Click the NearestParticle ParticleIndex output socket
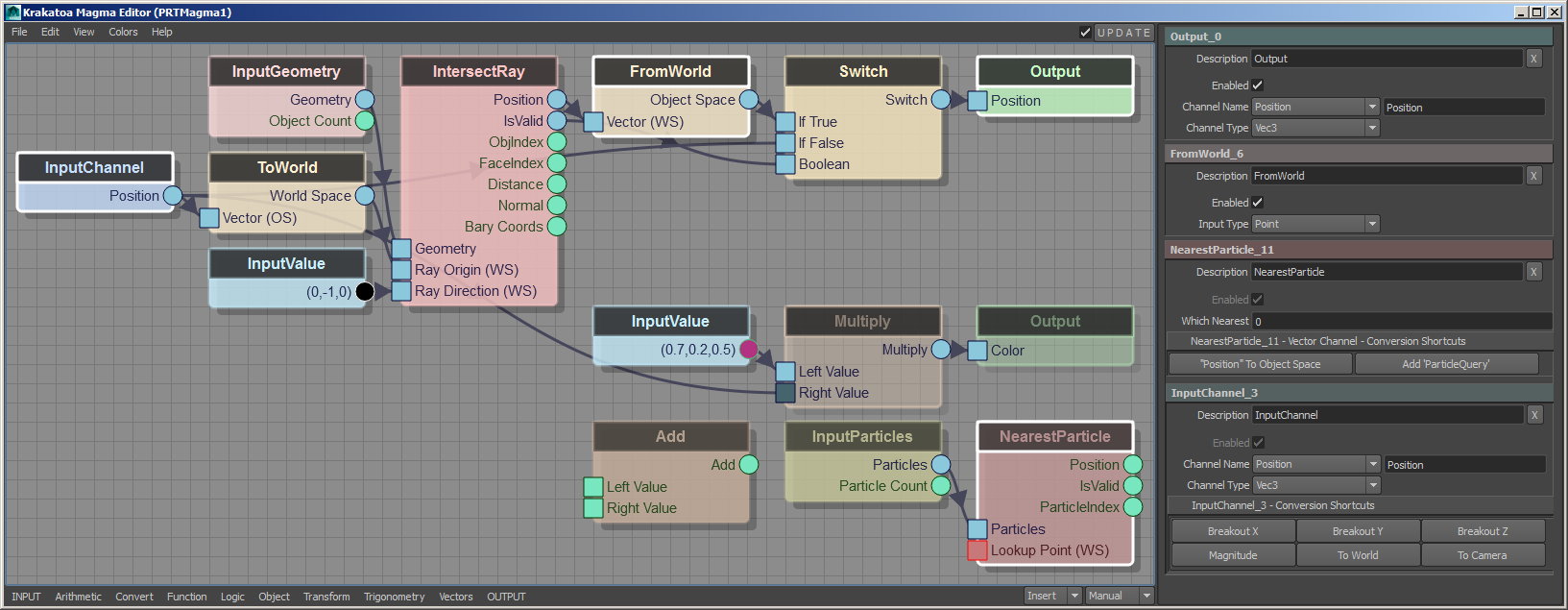The image size is (1568, 610). (1133, 507)
